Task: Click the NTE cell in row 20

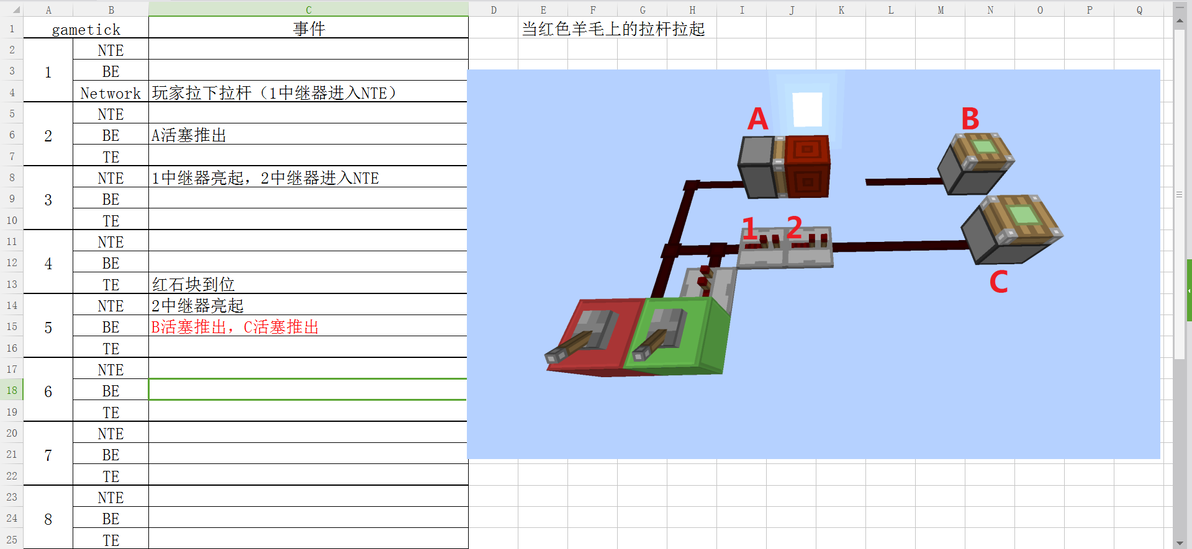Action: (x=111, y=433)
